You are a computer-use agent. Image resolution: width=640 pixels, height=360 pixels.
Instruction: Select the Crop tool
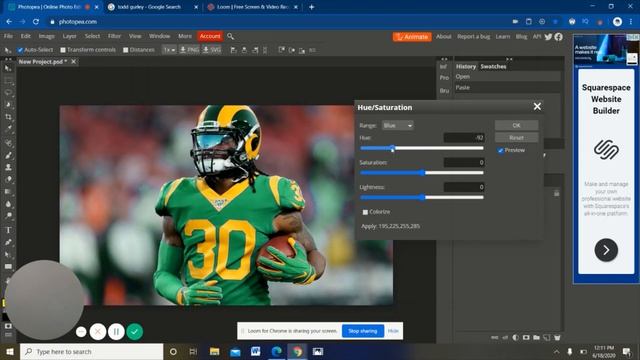pos(8,117)
